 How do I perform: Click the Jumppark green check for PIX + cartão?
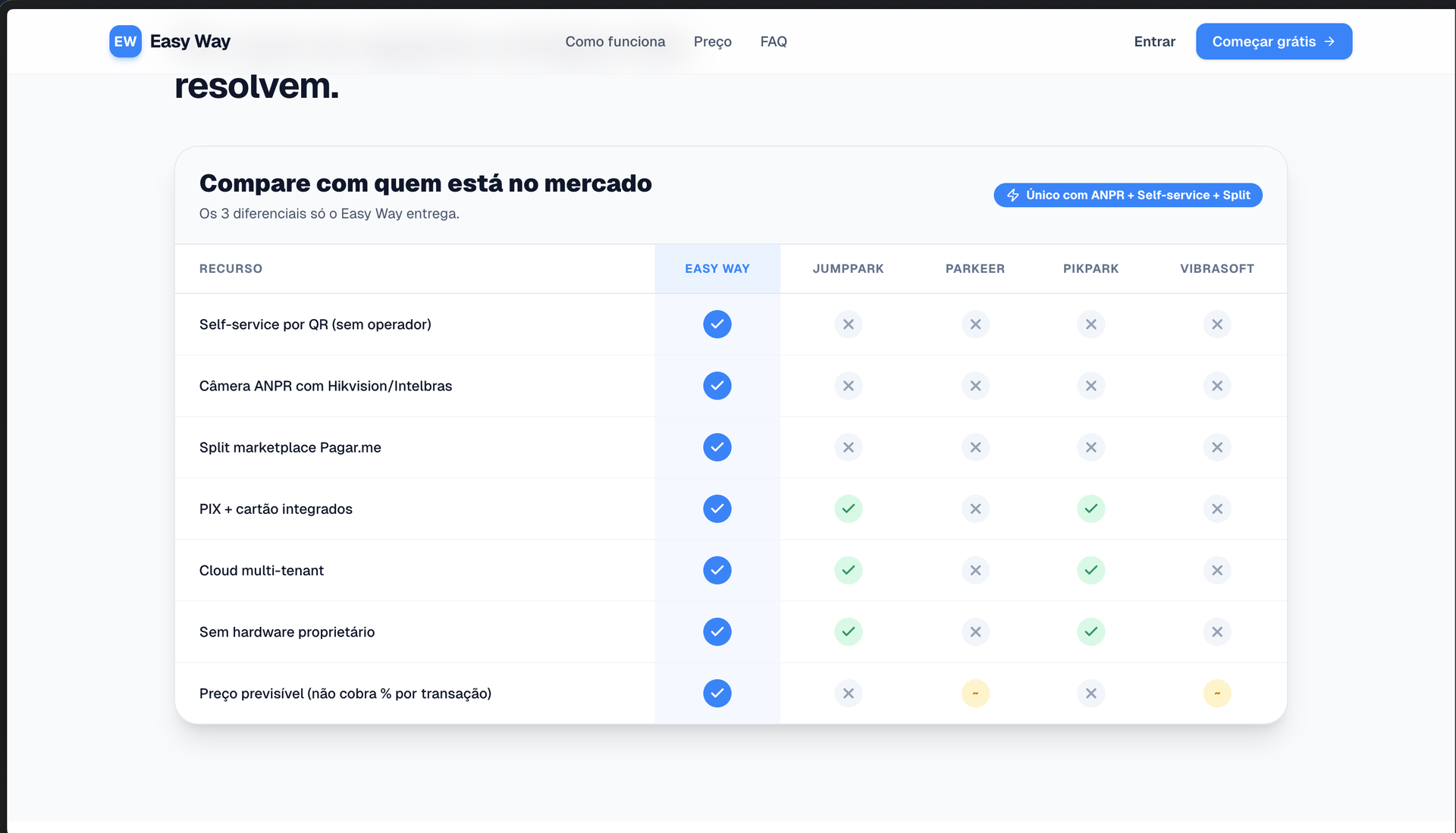pyautogui.click(x=848, y=509)
